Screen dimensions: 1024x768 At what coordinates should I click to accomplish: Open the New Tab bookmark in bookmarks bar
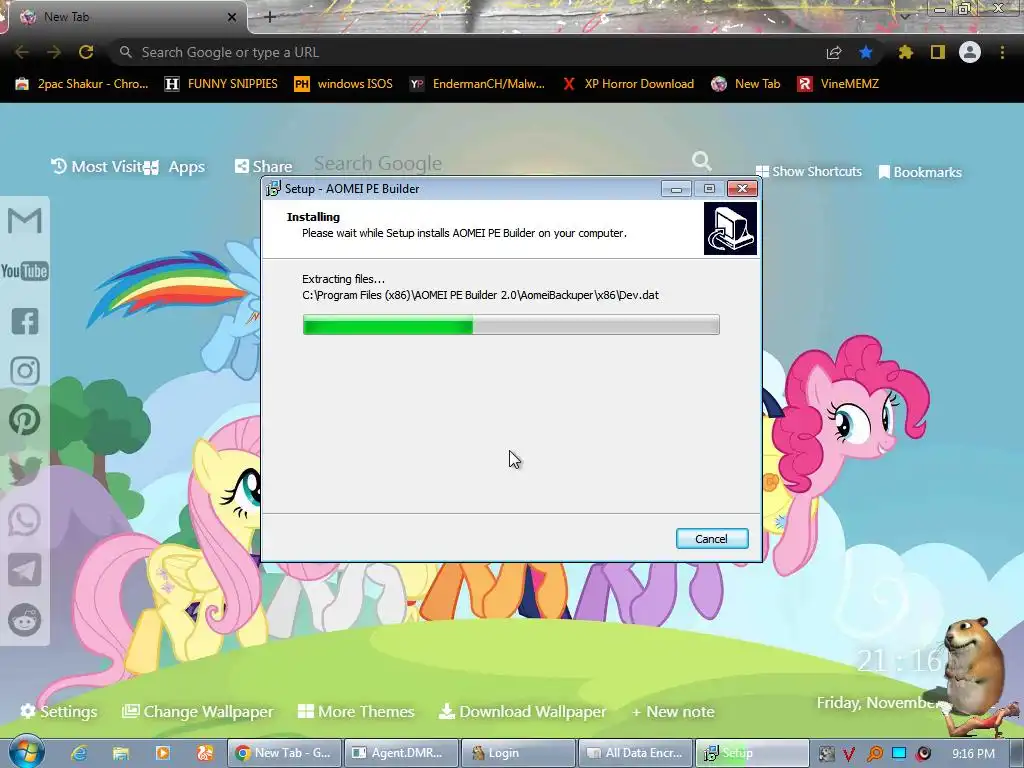pos(746,84)
